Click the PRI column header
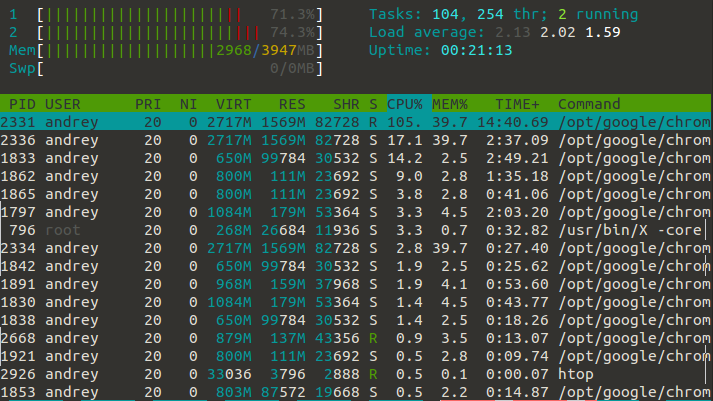The height and width of the screenshot is (401, 713). pyautogui.click(x=148, y=104)
